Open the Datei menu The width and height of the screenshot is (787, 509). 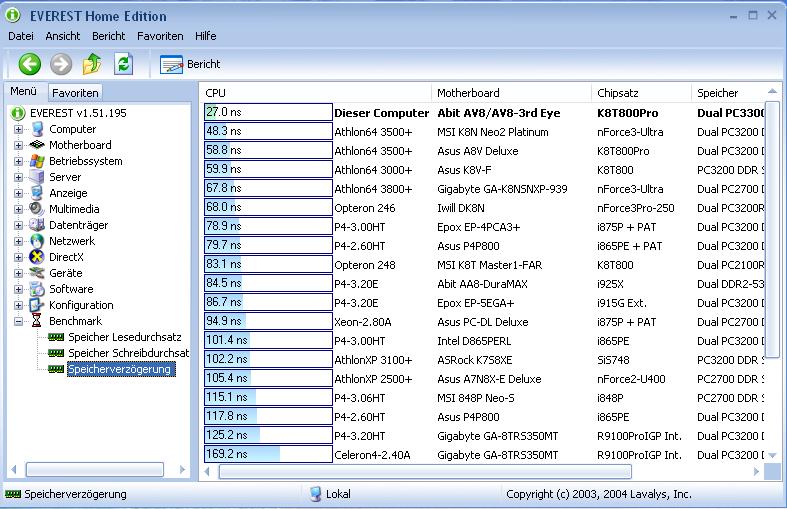tap(21, 36)
